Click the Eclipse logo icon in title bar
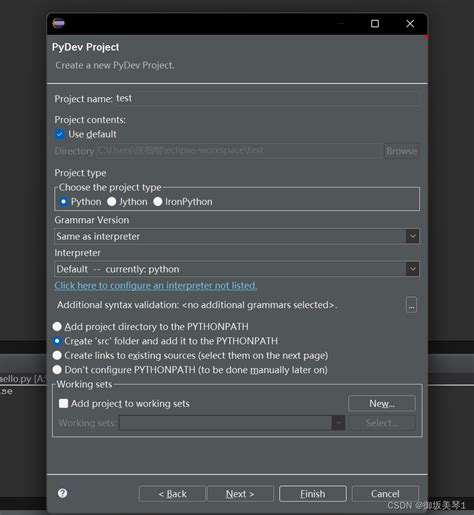 coord(58,23)
